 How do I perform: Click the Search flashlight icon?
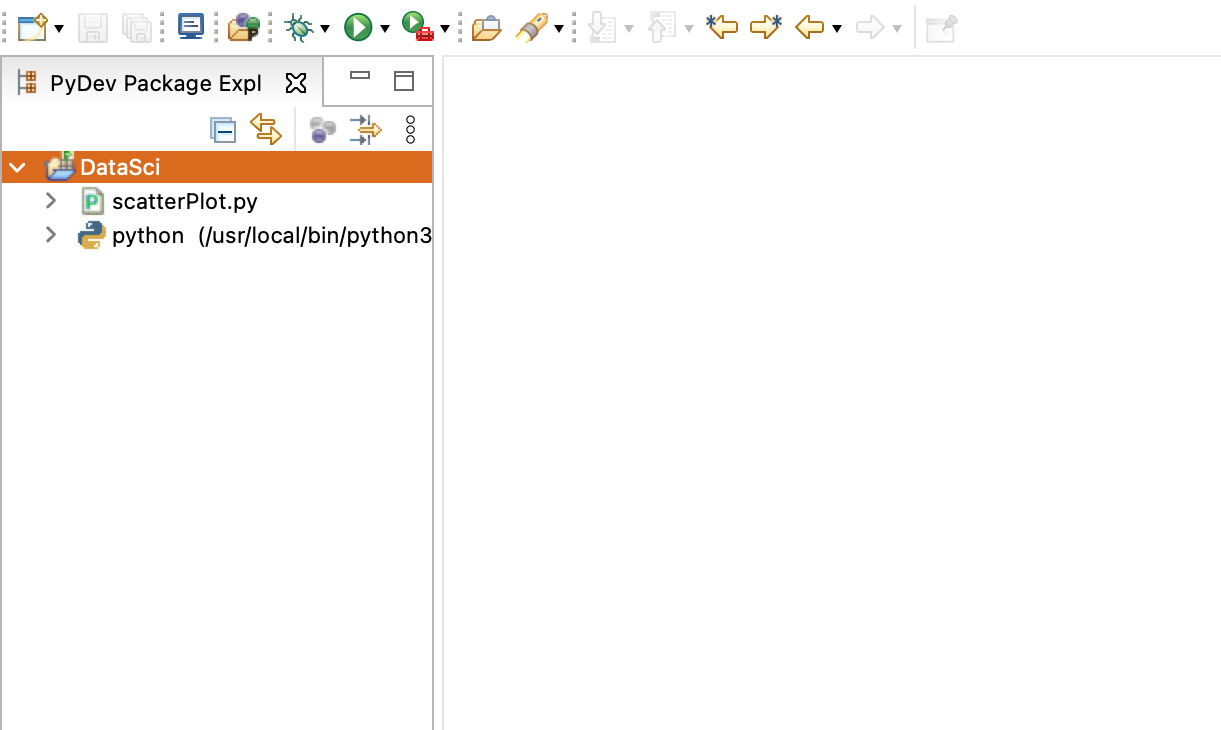pyautogui.click(x=532, y=28)
